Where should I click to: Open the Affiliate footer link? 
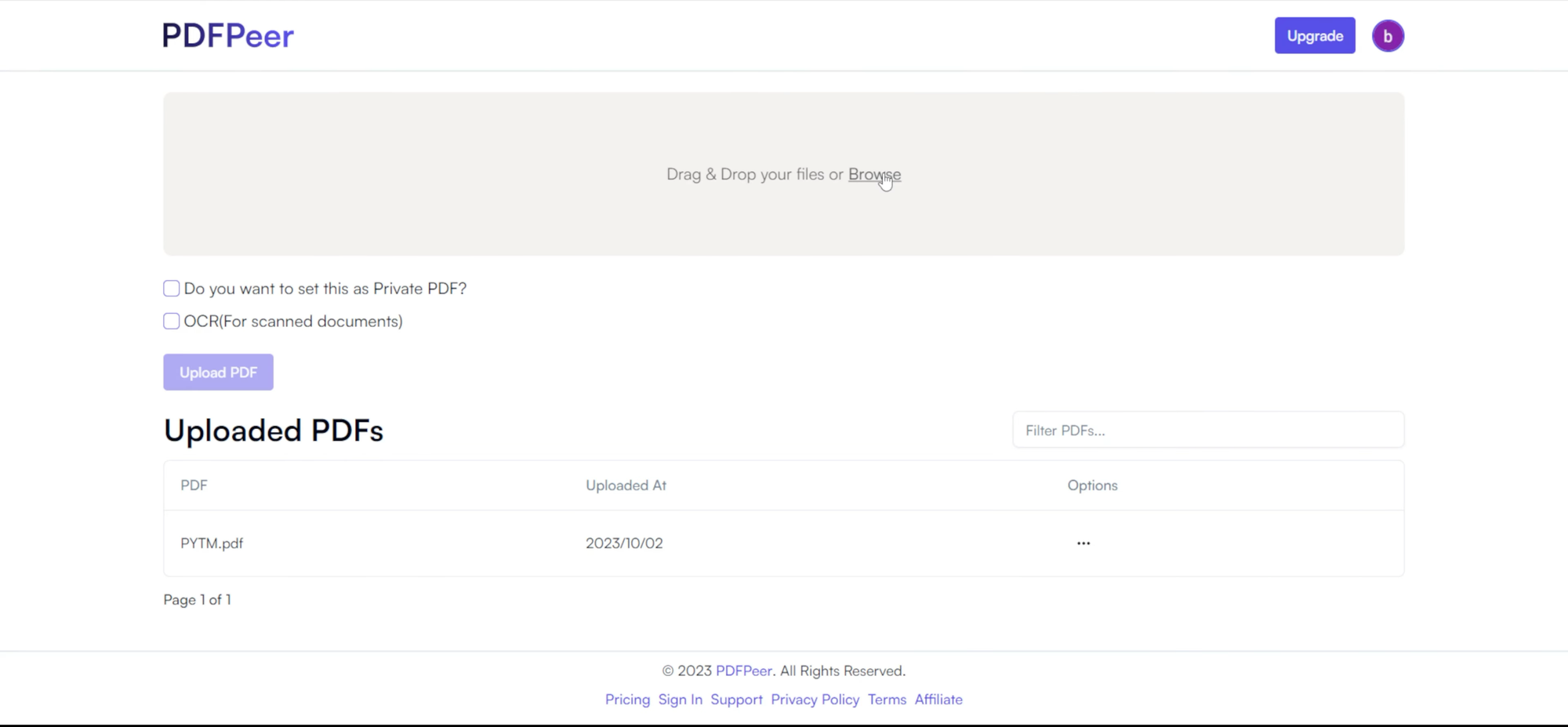938,700
